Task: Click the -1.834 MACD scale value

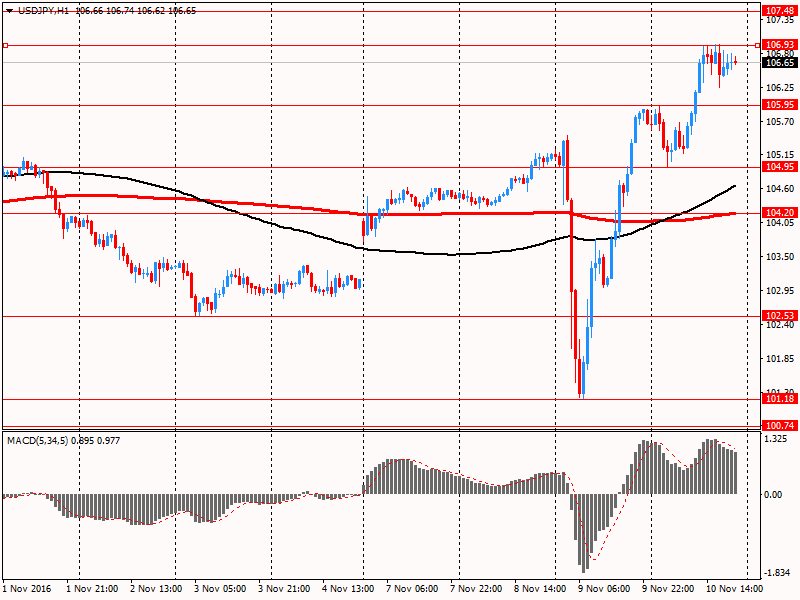Action: coord(778,573)
